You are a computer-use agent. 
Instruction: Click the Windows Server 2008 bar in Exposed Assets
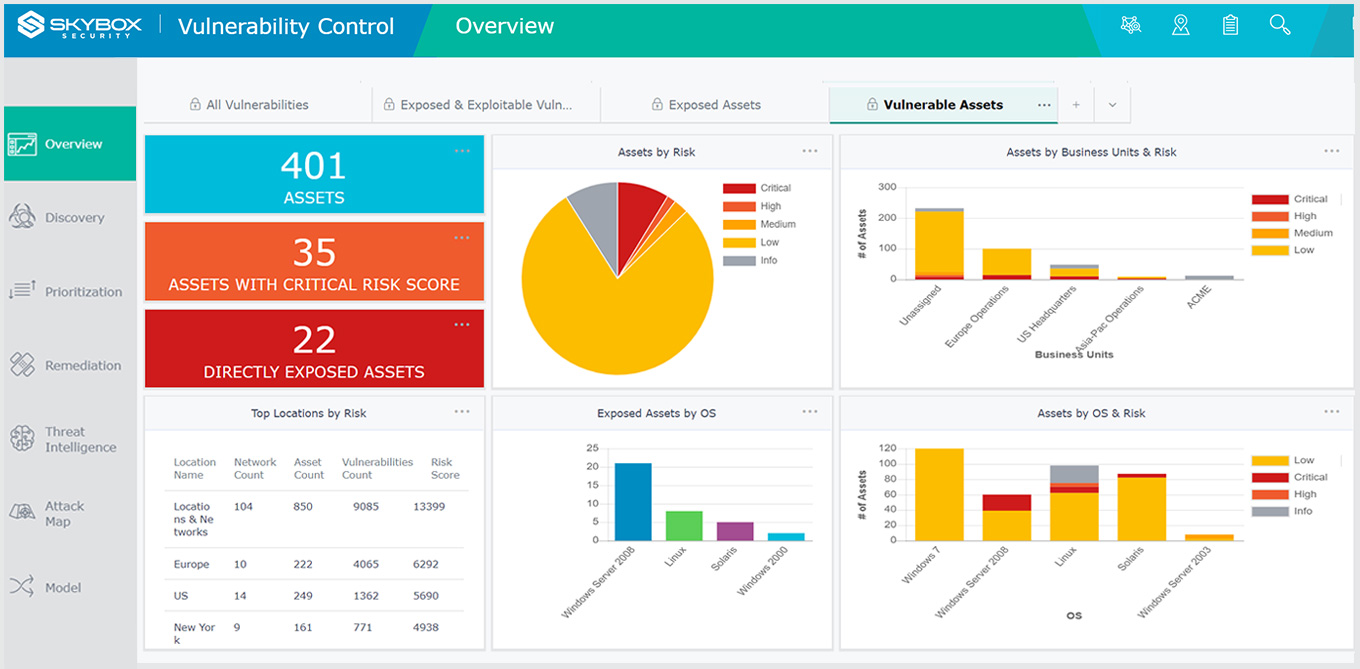tap(633, 501)
